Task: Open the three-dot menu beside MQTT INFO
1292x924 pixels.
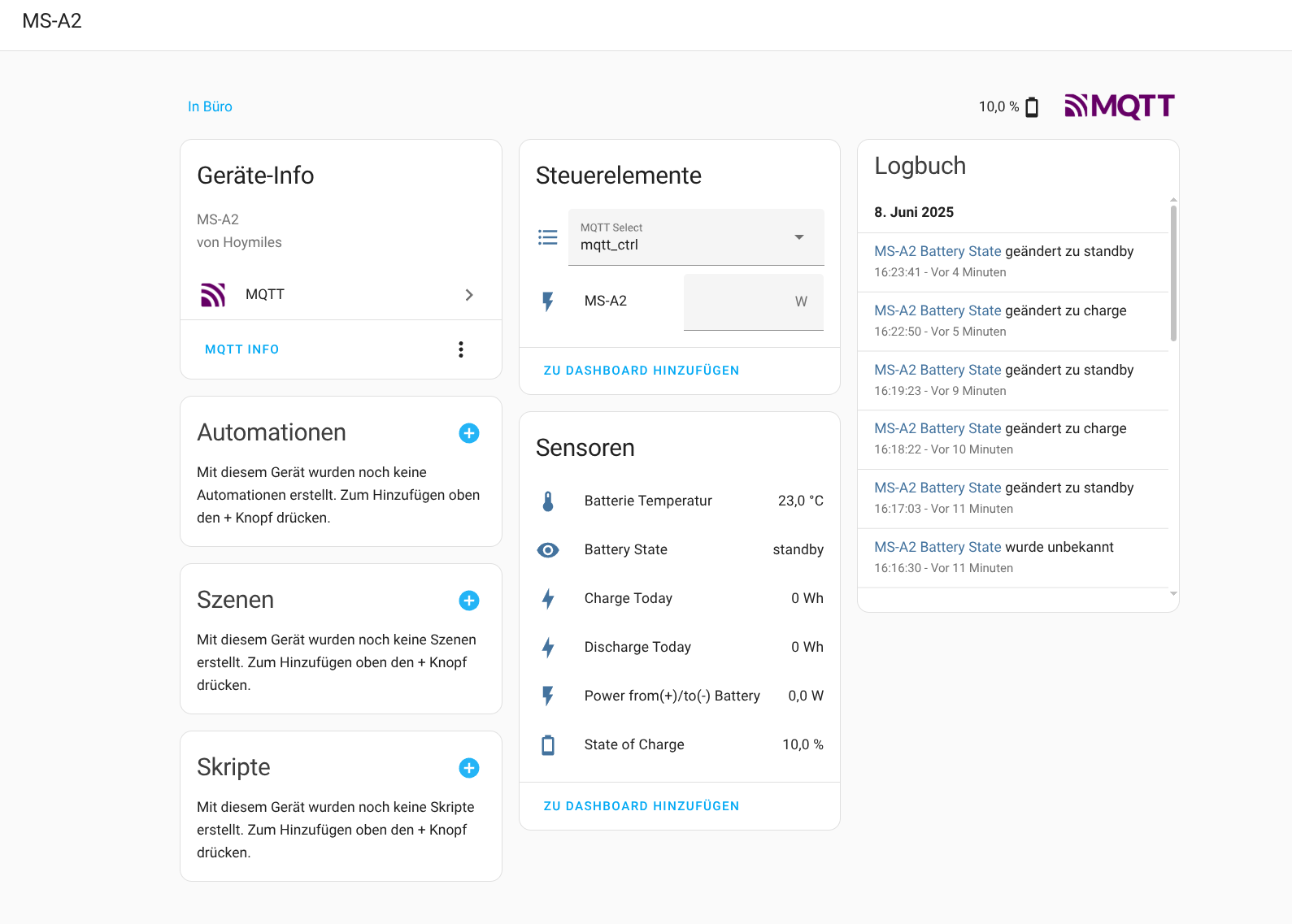Action: coord(461,349)
